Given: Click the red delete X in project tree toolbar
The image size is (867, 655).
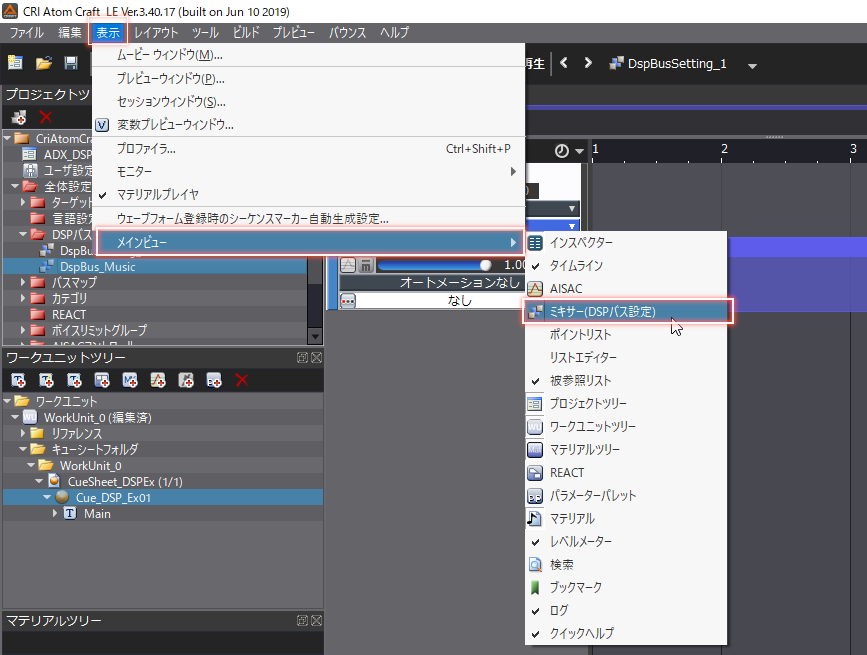Looking at the screenshot, I should [46, 117].
